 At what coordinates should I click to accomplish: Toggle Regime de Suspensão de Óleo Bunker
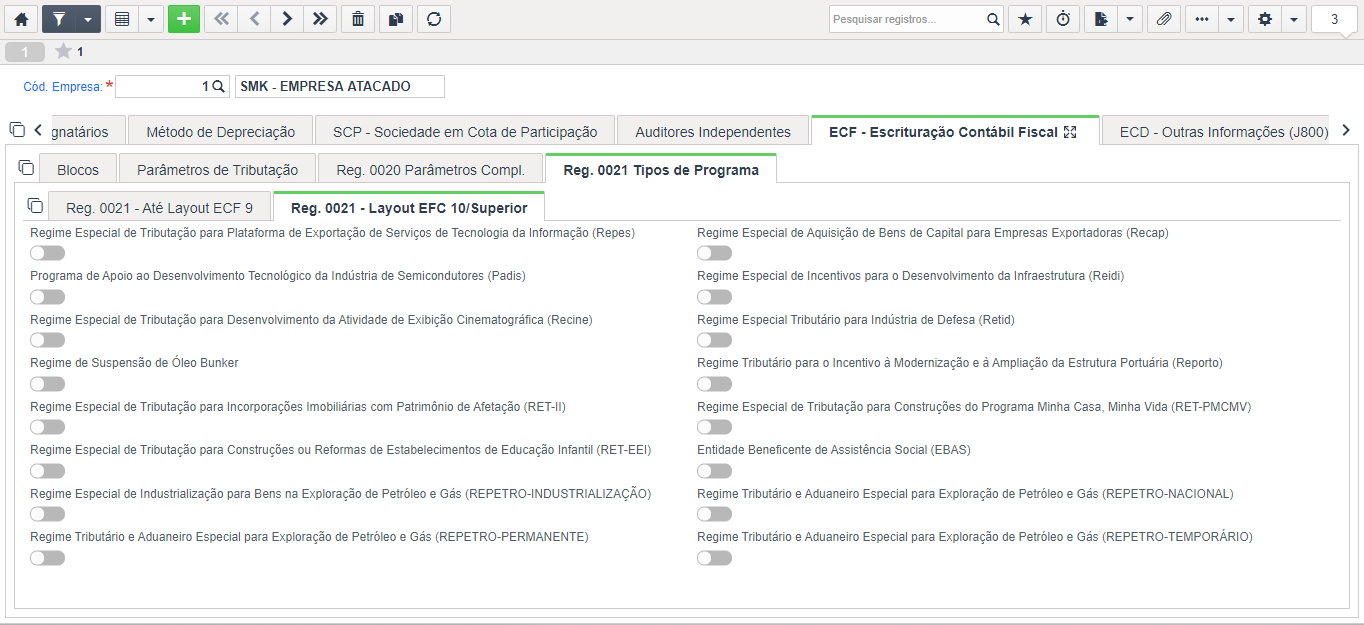coord(47,384)
